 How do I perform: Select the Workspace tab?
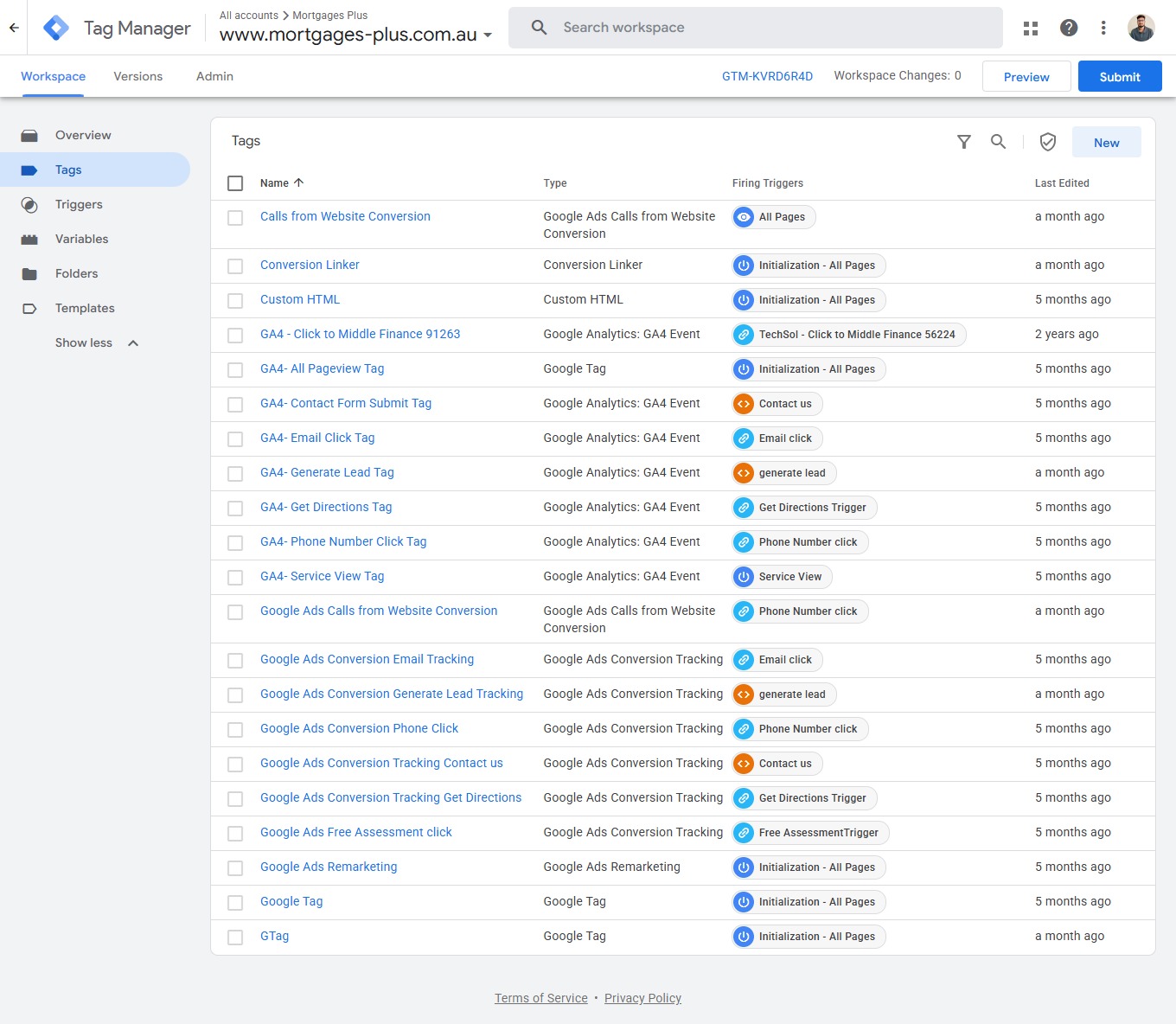pyautogui.click(x=53, y=76)
